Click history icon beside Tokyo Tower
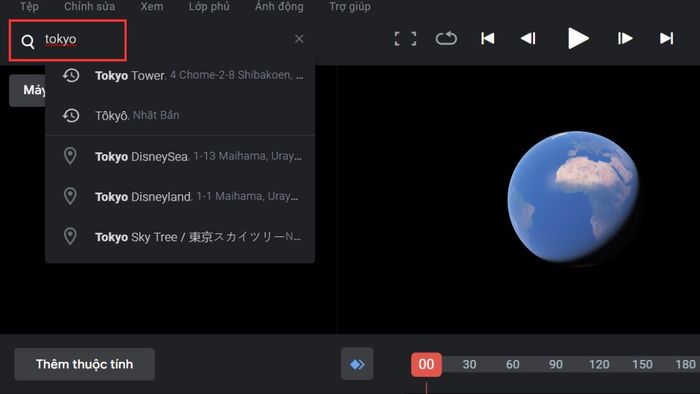The image size is (700, 394). (71, 75)
